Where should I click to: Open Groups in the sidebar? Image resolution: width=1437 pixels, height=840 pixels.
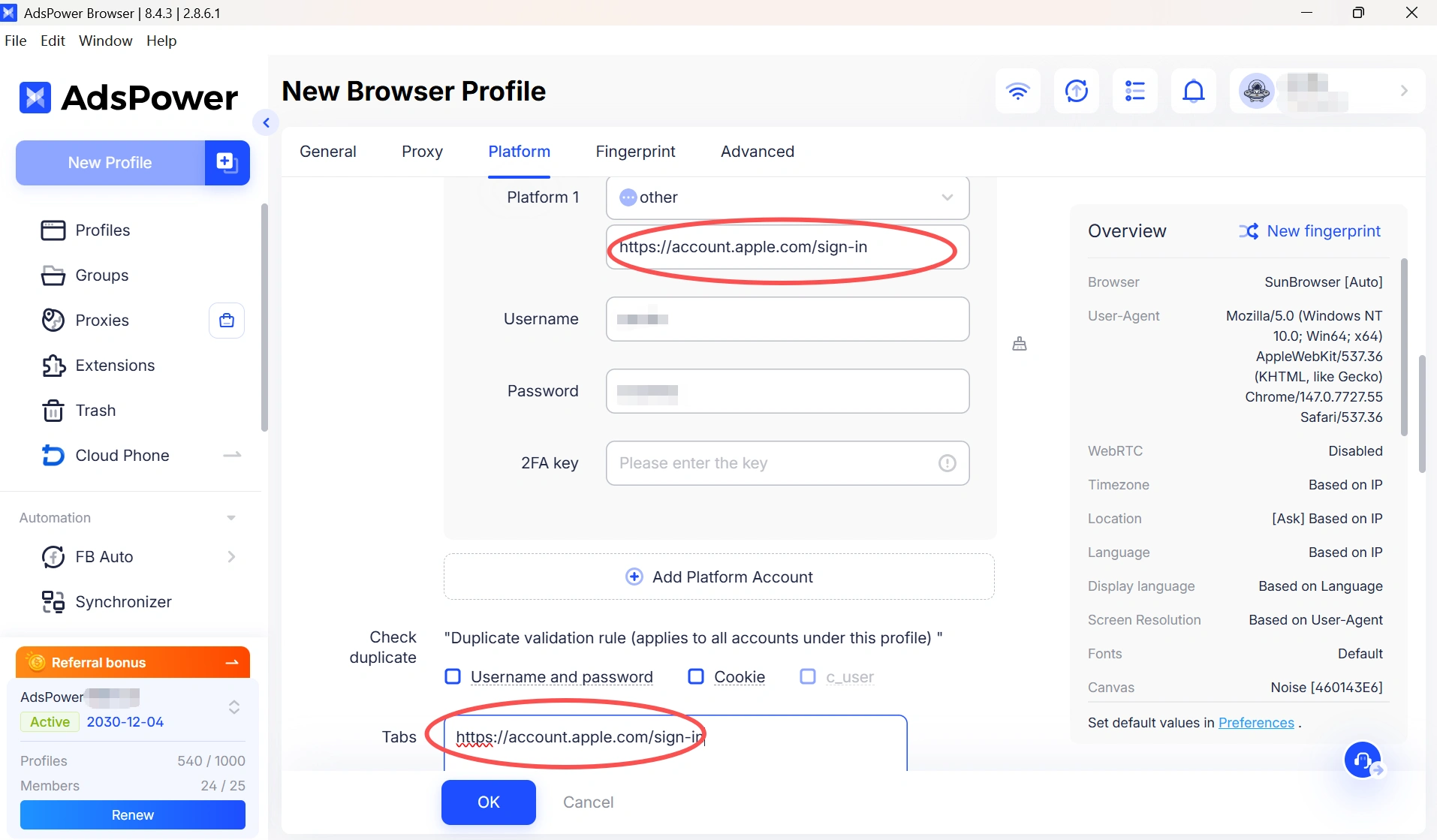tap(101, 275)
